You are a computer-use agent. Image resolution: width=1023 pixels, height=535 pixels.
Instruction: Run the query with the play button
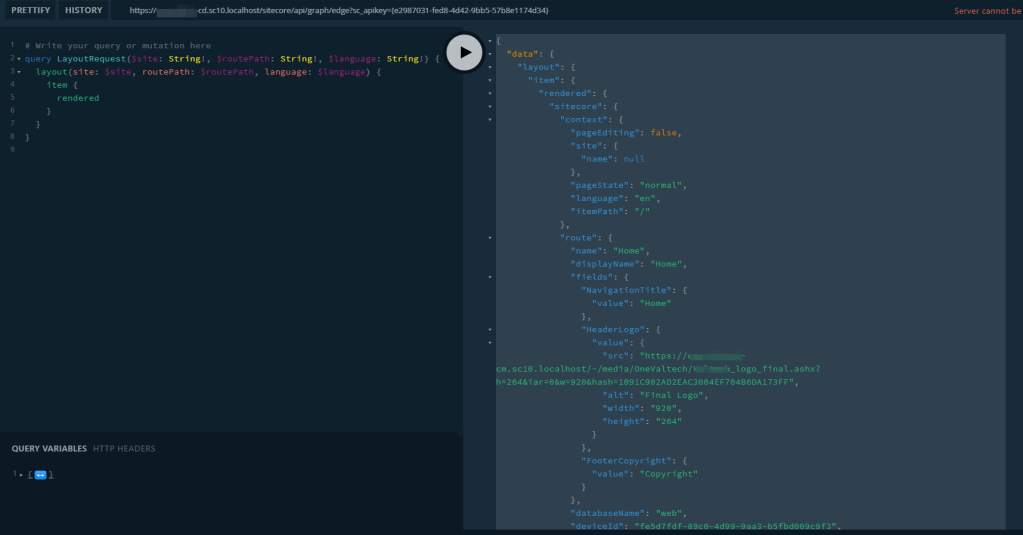coord(464,52)
